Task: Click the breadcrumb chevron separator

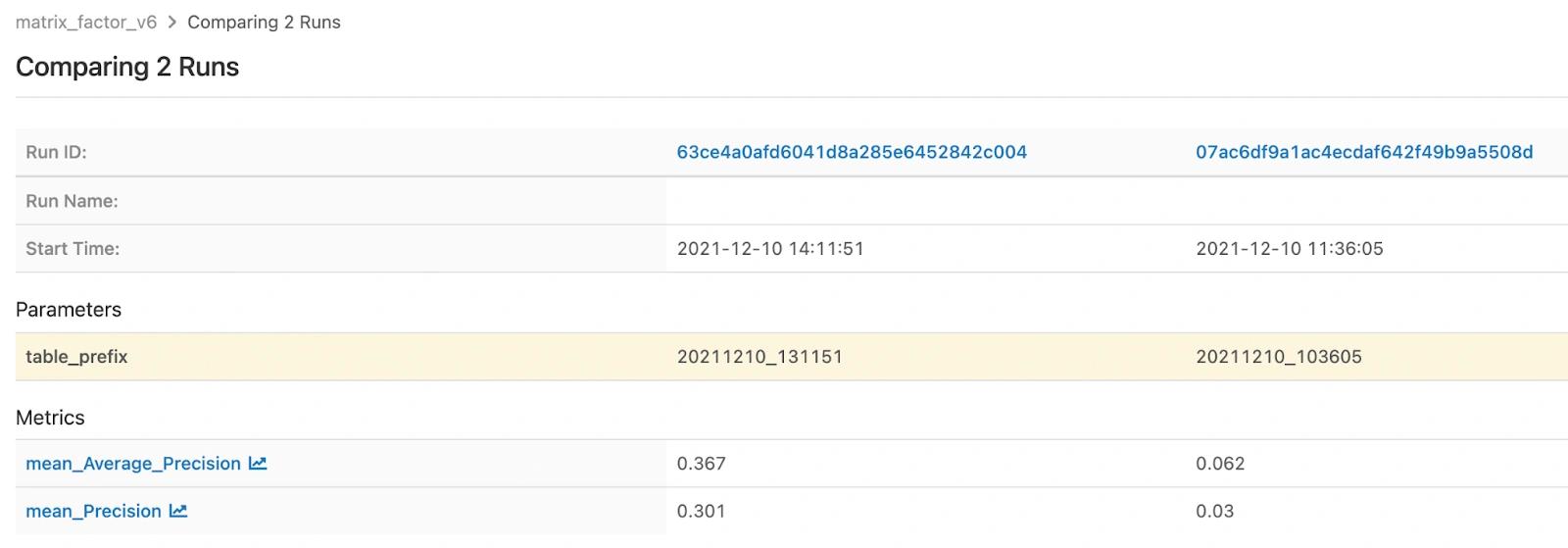Action: 172,22
